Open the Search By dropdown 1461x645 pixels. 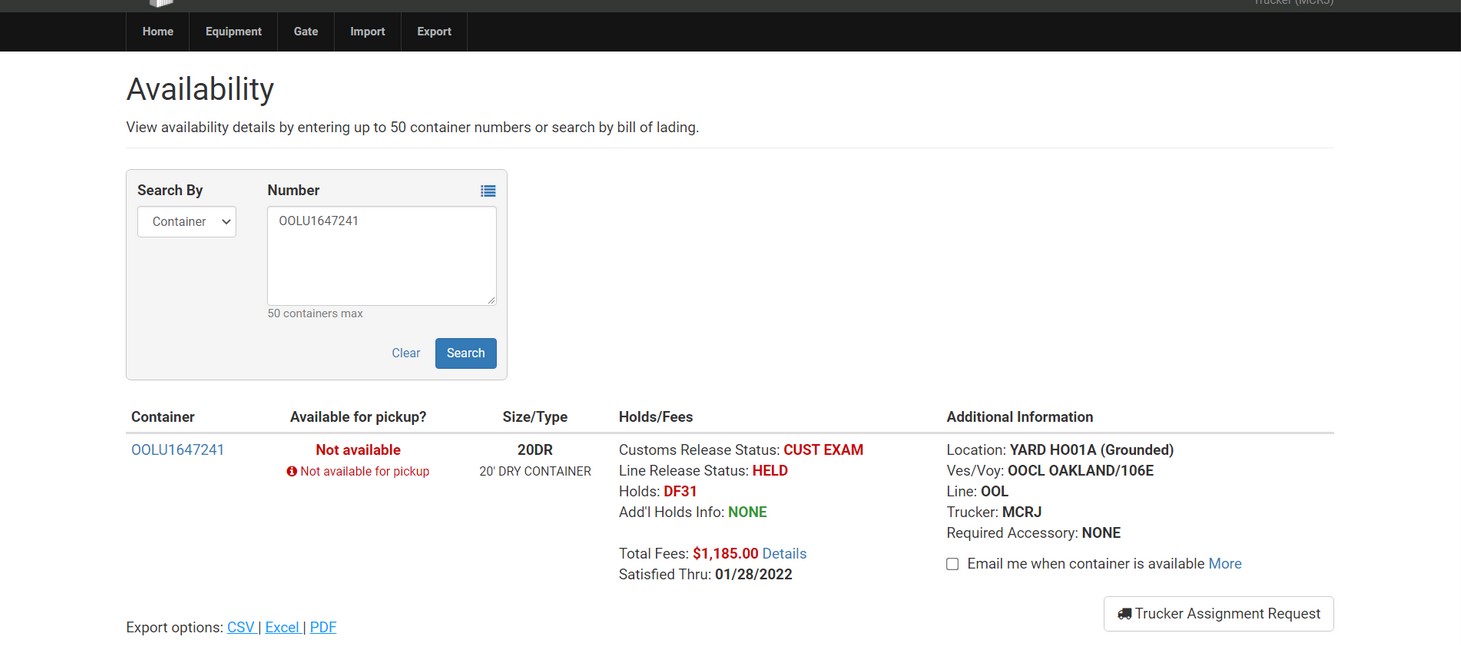186,222
